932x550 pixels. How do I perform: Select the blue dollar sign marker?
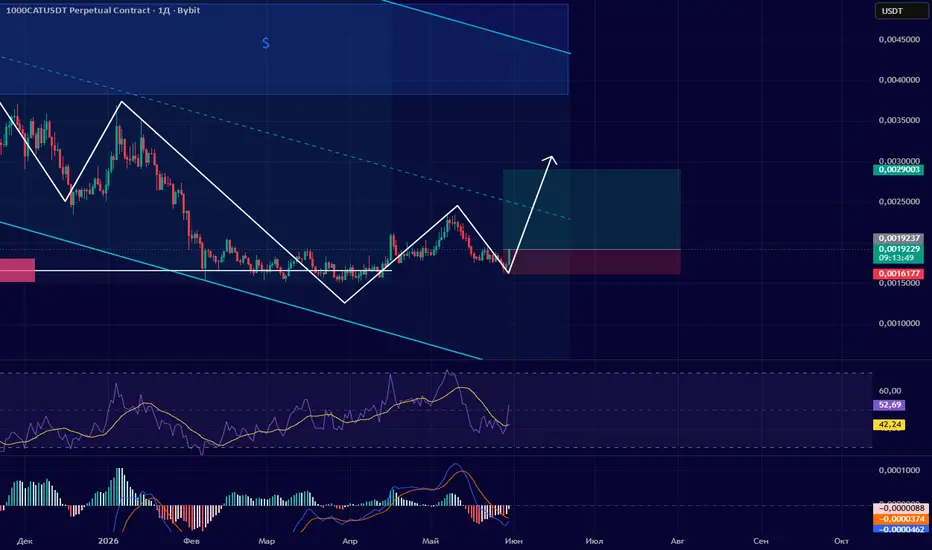[266, 43]
